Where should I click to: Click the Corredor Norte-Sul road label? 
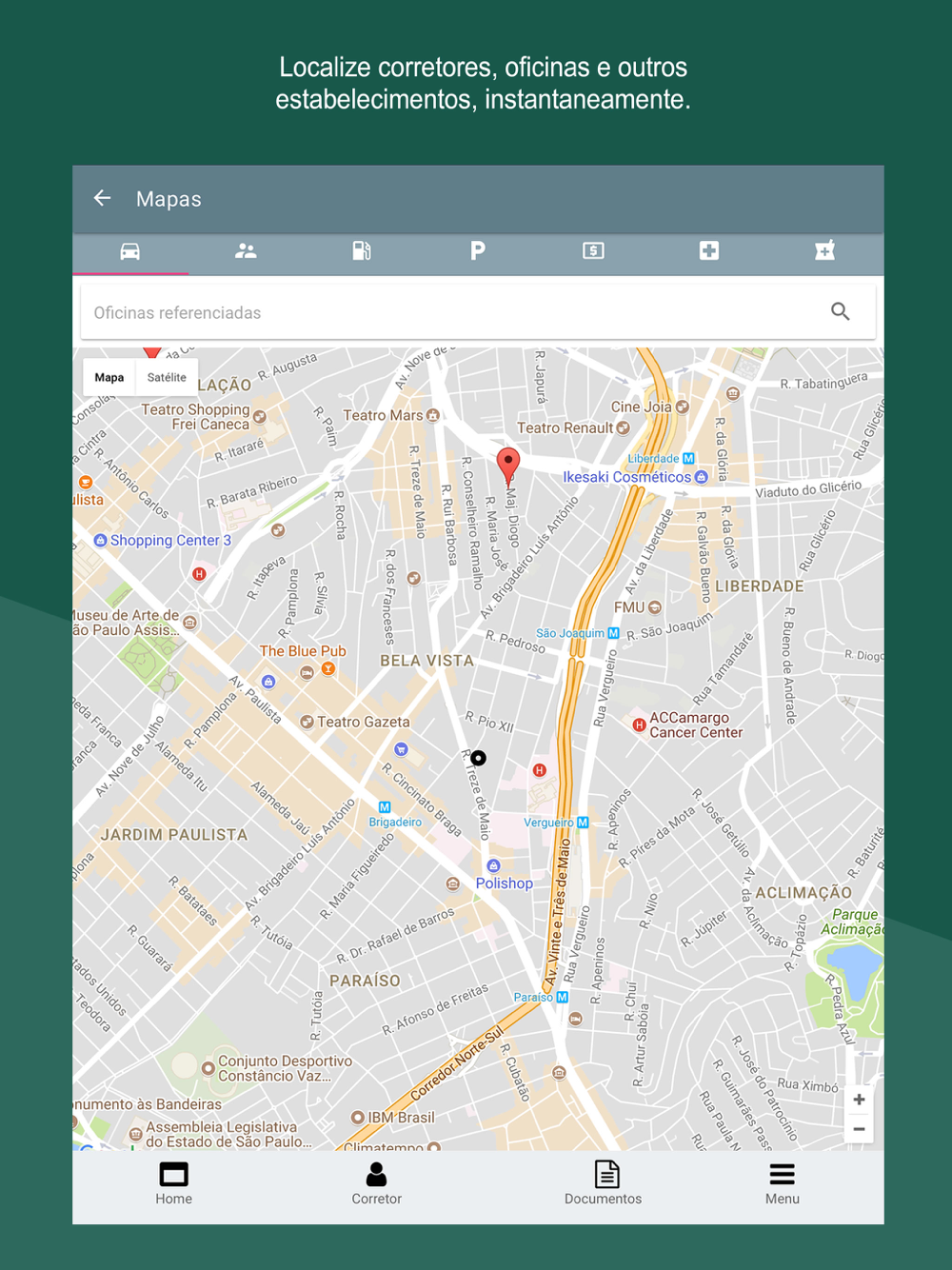coord(457,1064)
